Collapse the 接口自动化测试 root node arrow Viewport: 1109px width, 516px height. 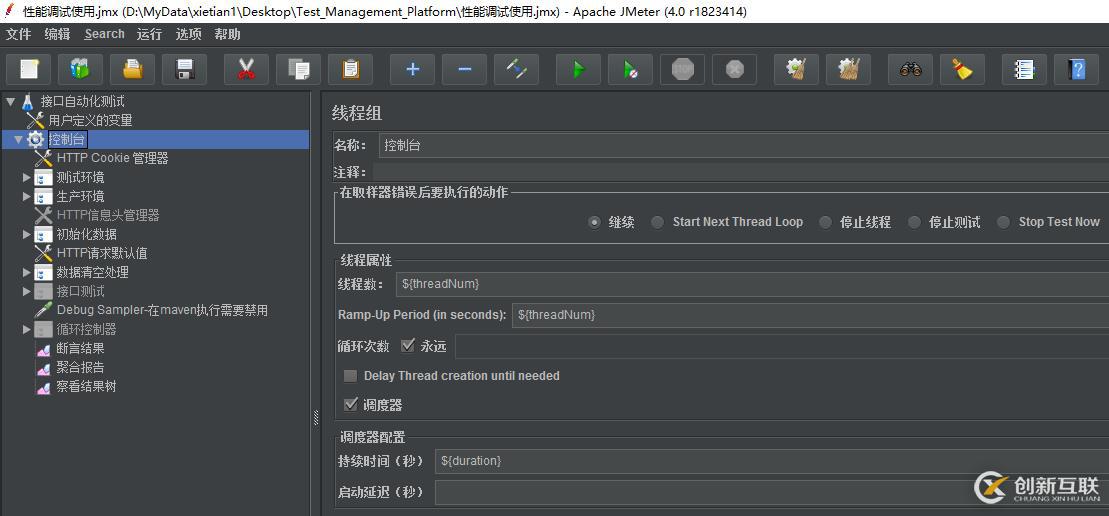[x=10, y=102]
